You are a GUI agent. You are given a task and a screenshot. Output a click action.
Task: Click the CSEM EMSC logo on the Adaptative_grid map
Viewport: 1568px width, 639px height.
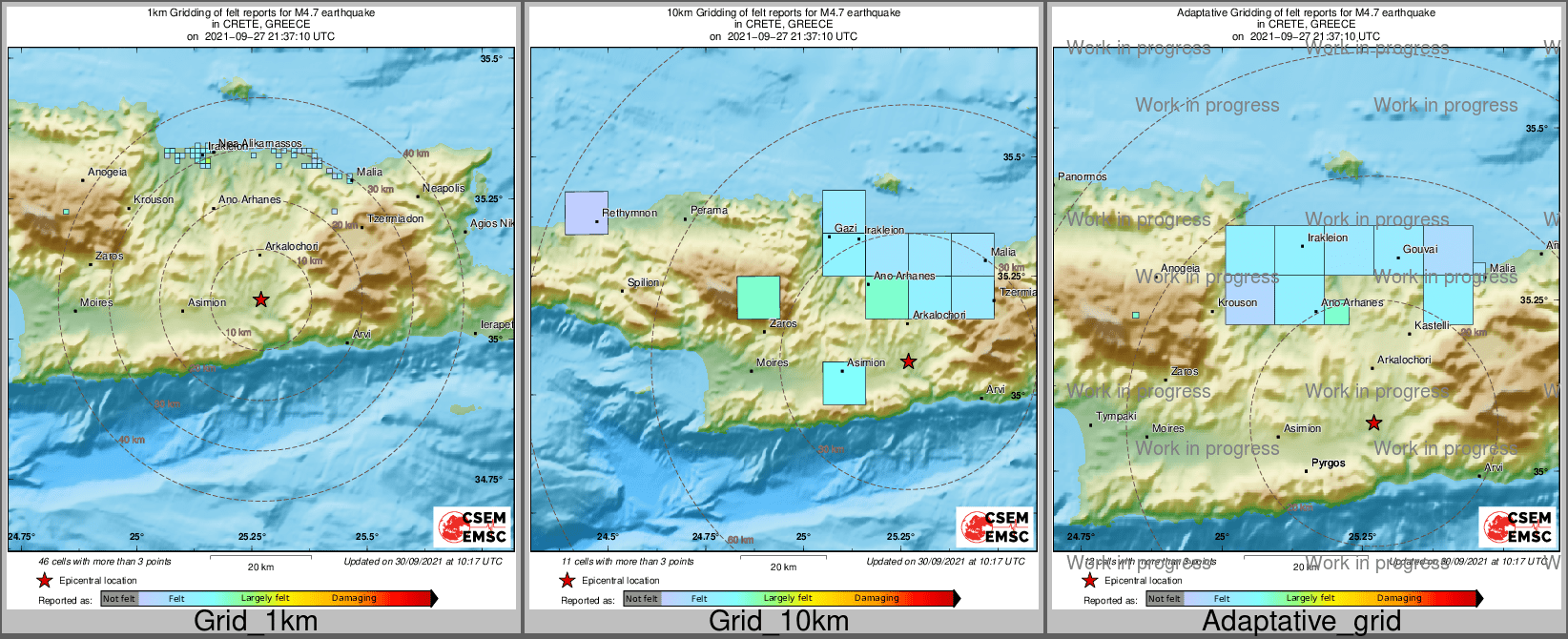pos(1517,526)
